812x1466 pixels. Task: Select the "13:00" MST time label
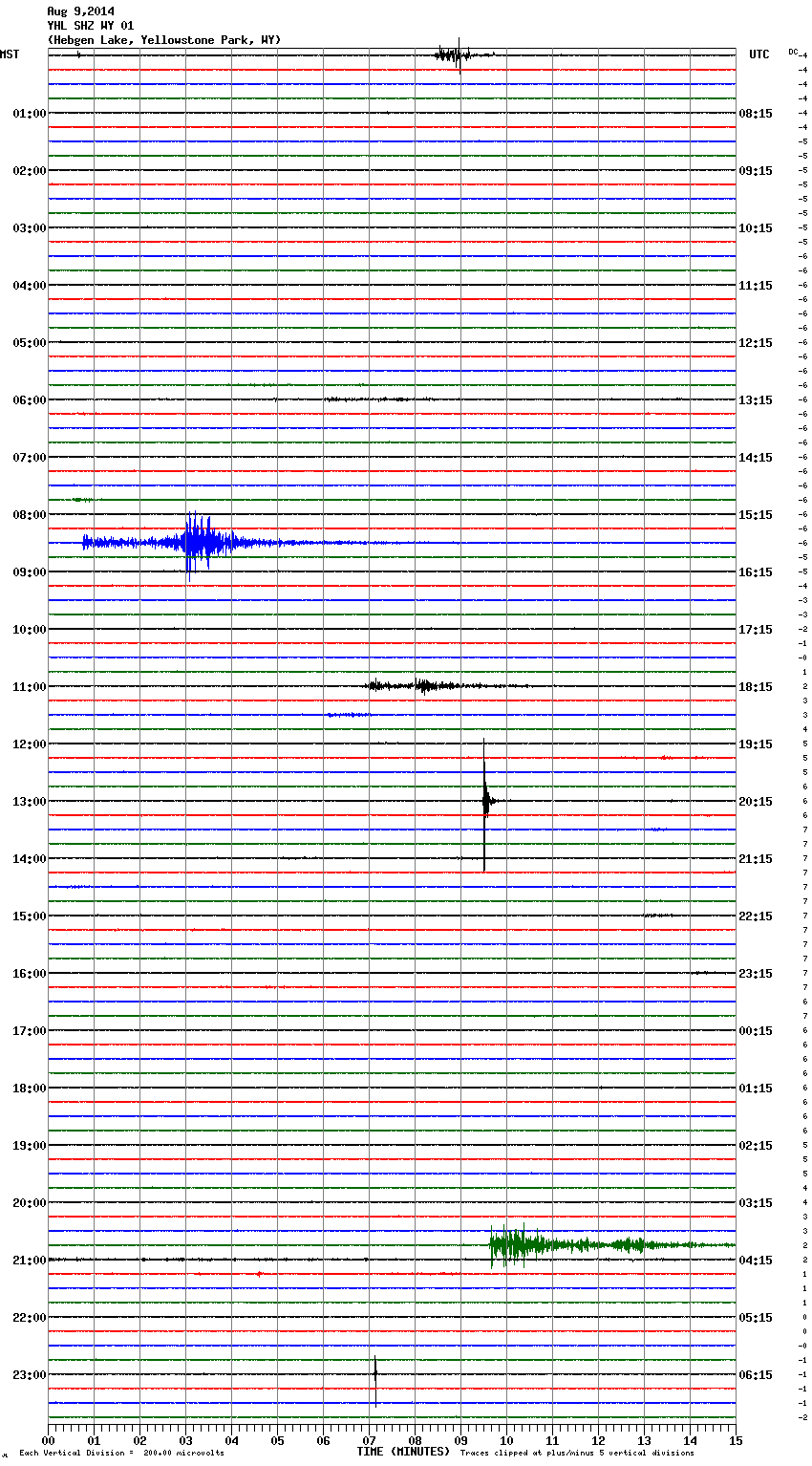click(x=29, y=801)
